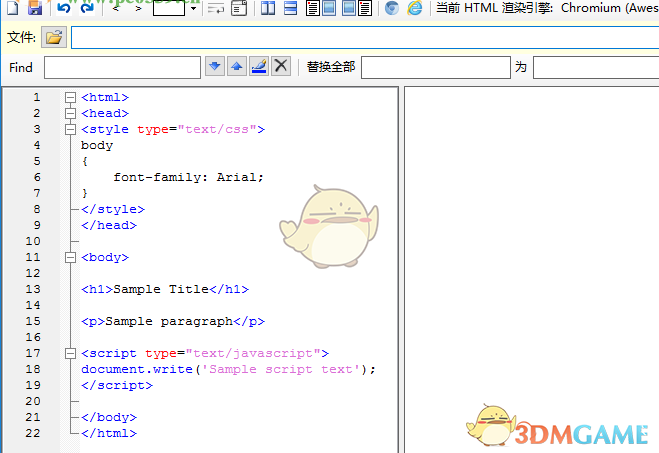659x453 pixels.
Task: Click the greater-than tag button
Action: 138,7
